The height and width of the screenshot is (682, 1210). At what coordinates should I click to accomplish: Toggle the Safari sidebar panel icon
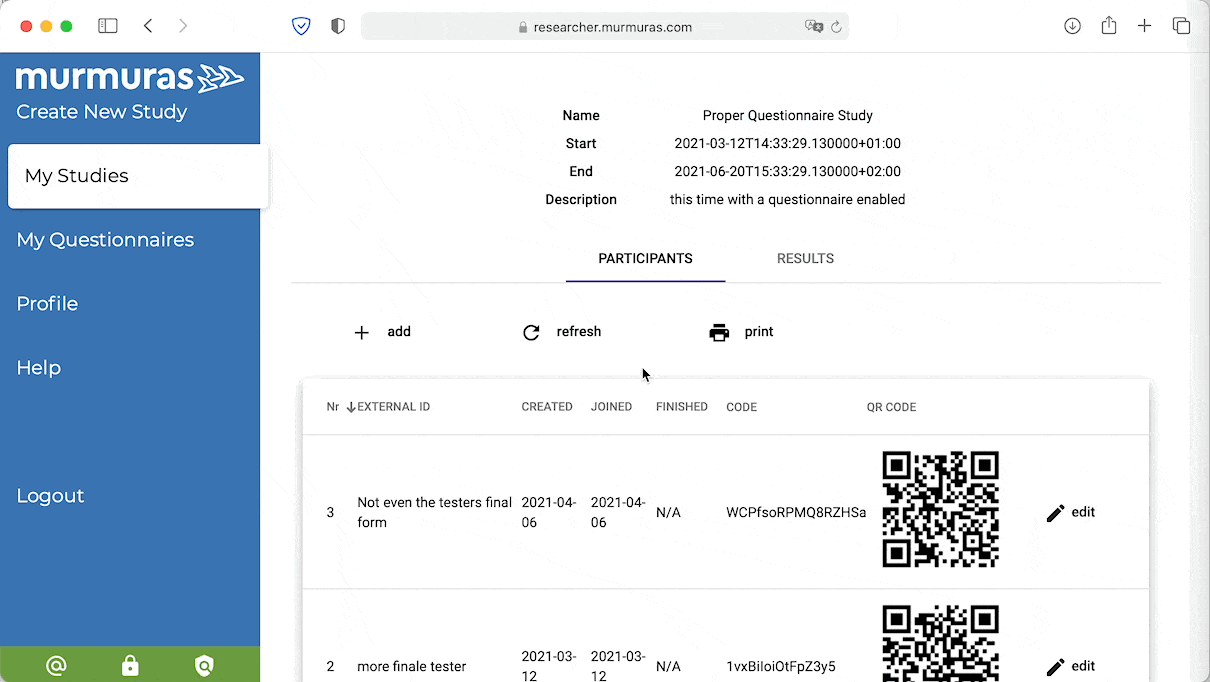point(108,26)
